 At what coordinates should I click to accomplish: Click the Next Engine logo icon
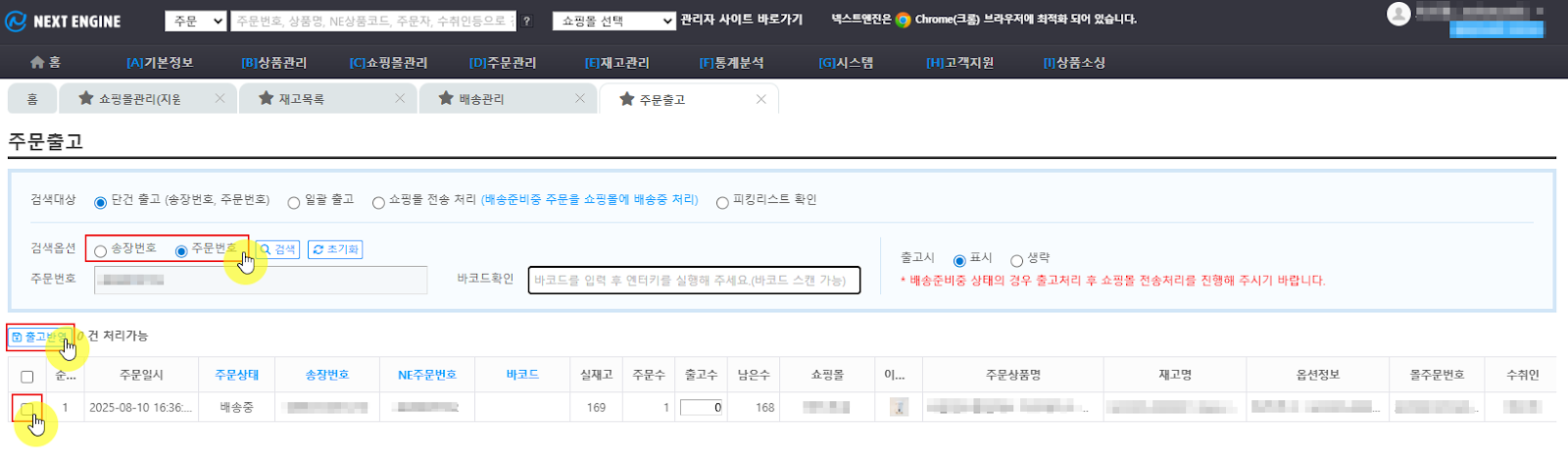[16, 21]
